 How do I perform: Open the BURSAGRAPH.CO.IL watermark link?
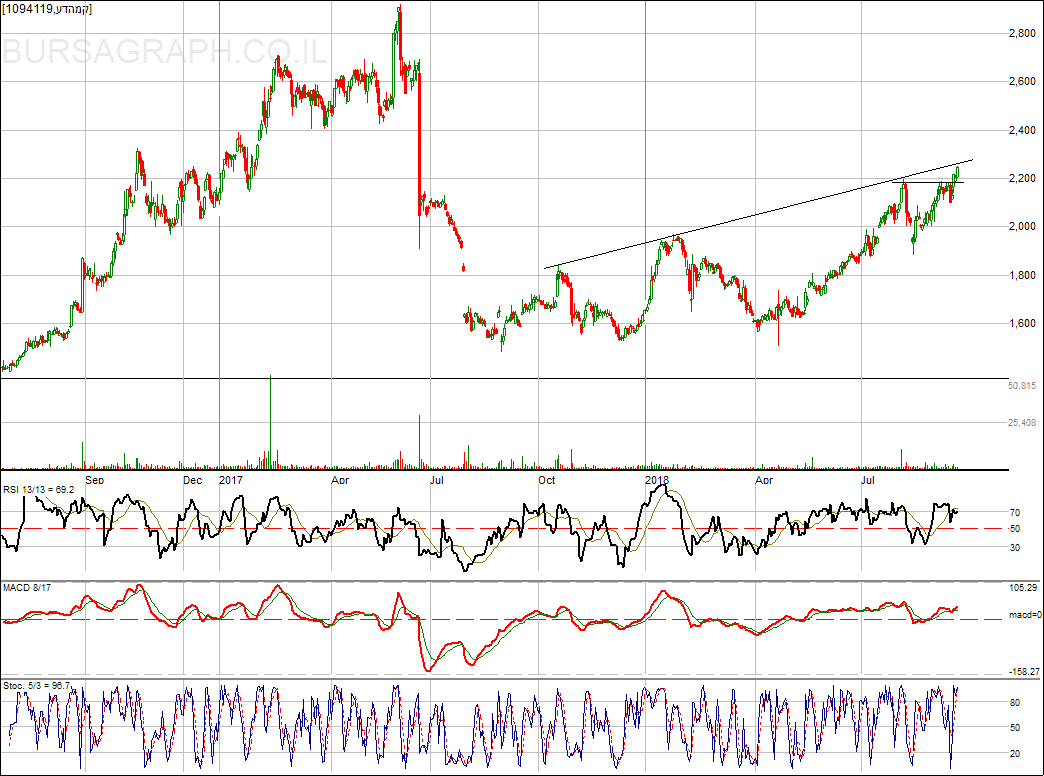coord(165,52)
